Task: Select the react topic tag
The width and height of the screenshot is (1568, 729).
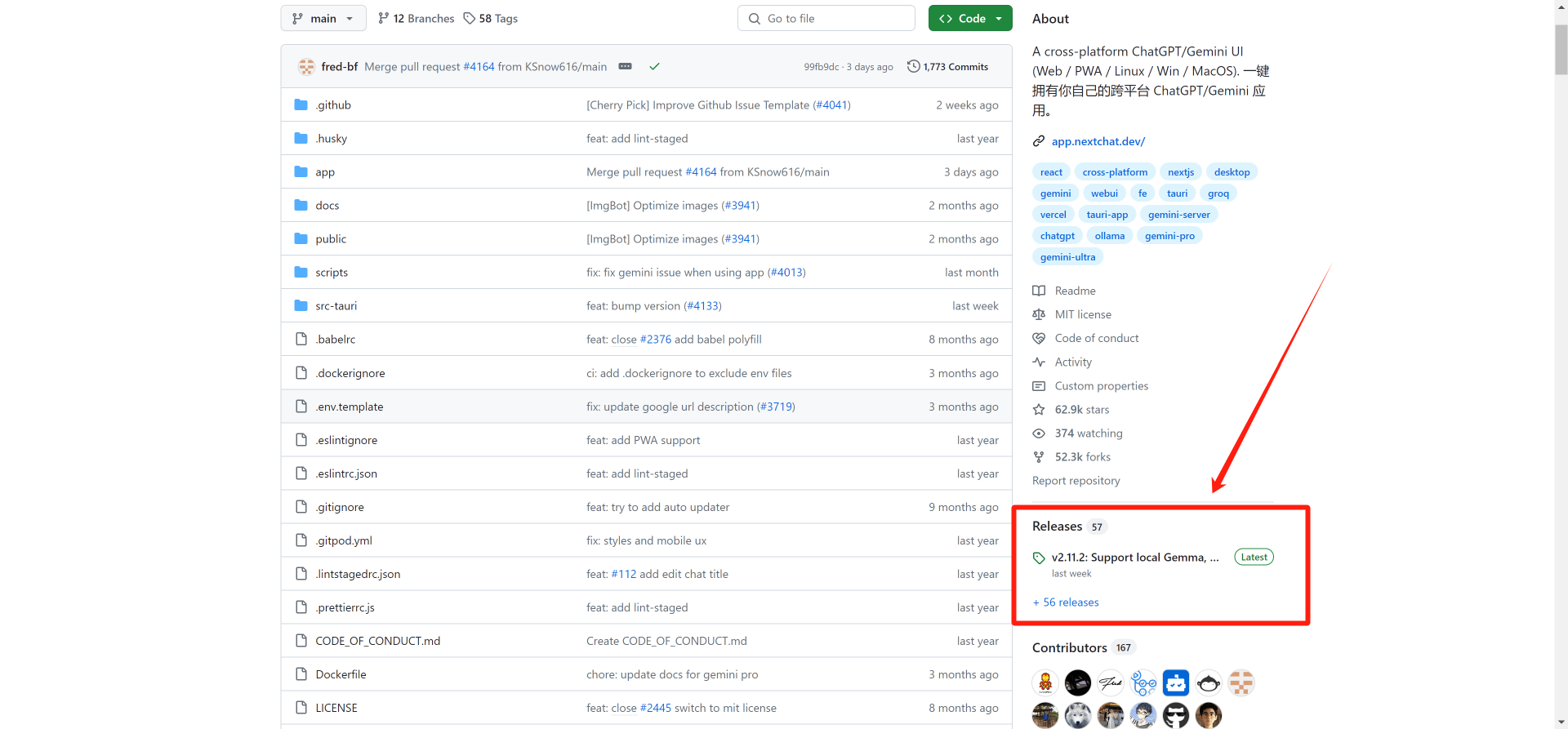Action: coord(1051,172)
